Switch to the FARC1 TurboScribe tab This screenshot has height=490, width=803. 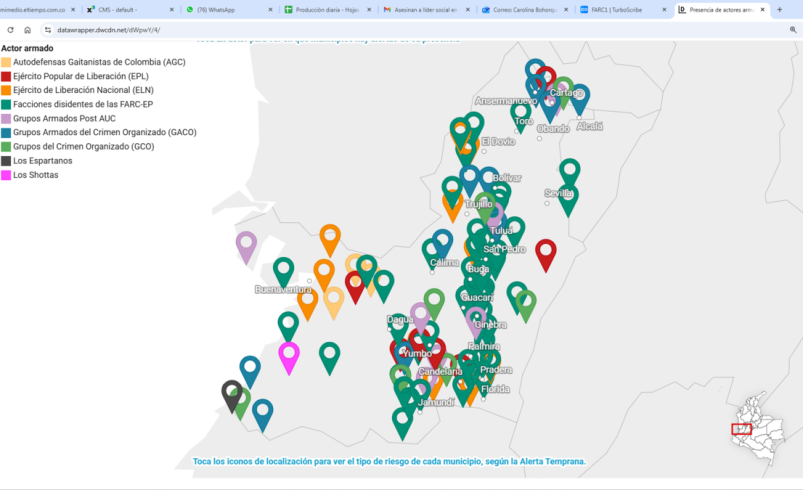coord(618,9)
